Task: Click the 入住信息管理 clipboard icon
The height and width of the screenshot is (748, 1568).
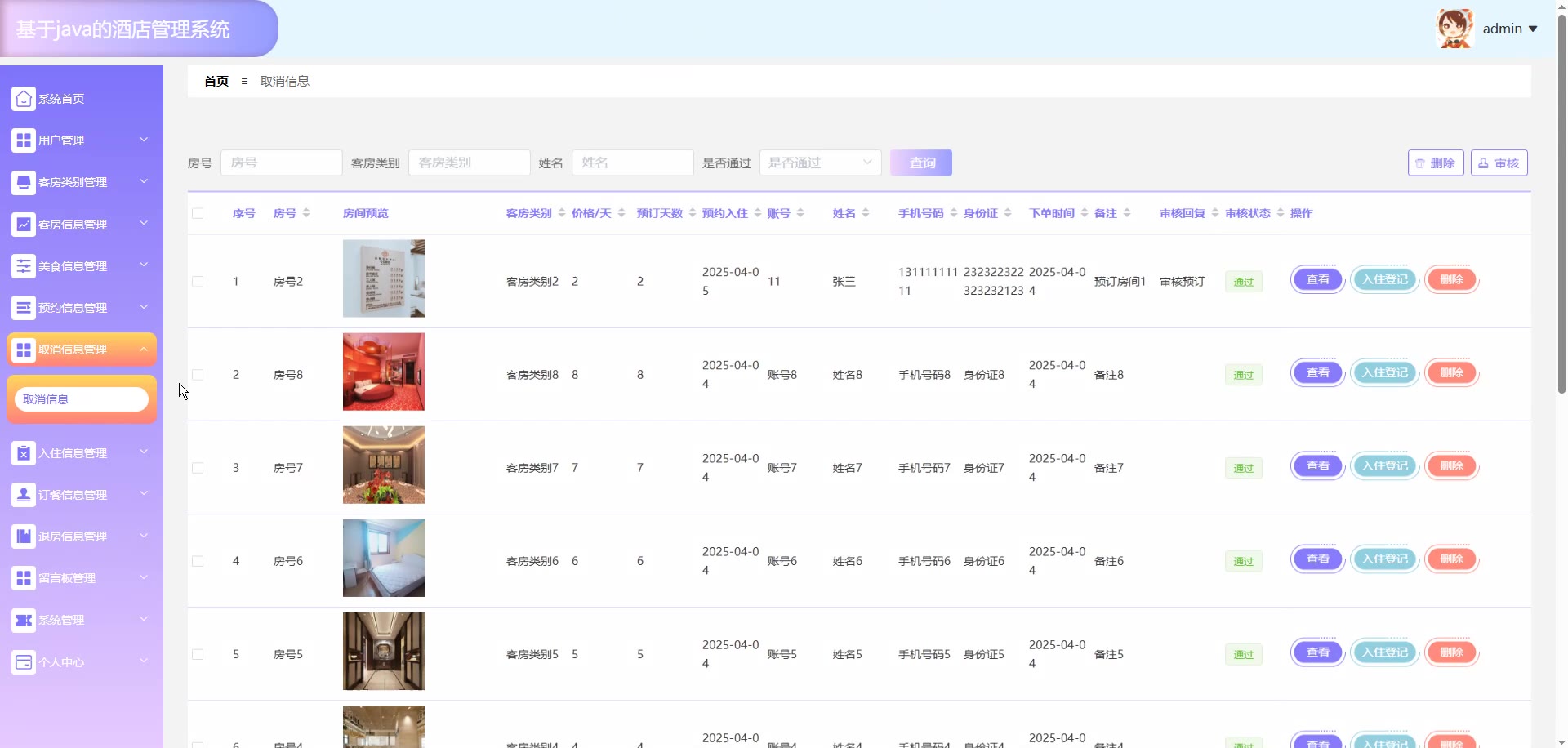Action: coord(24,453)
